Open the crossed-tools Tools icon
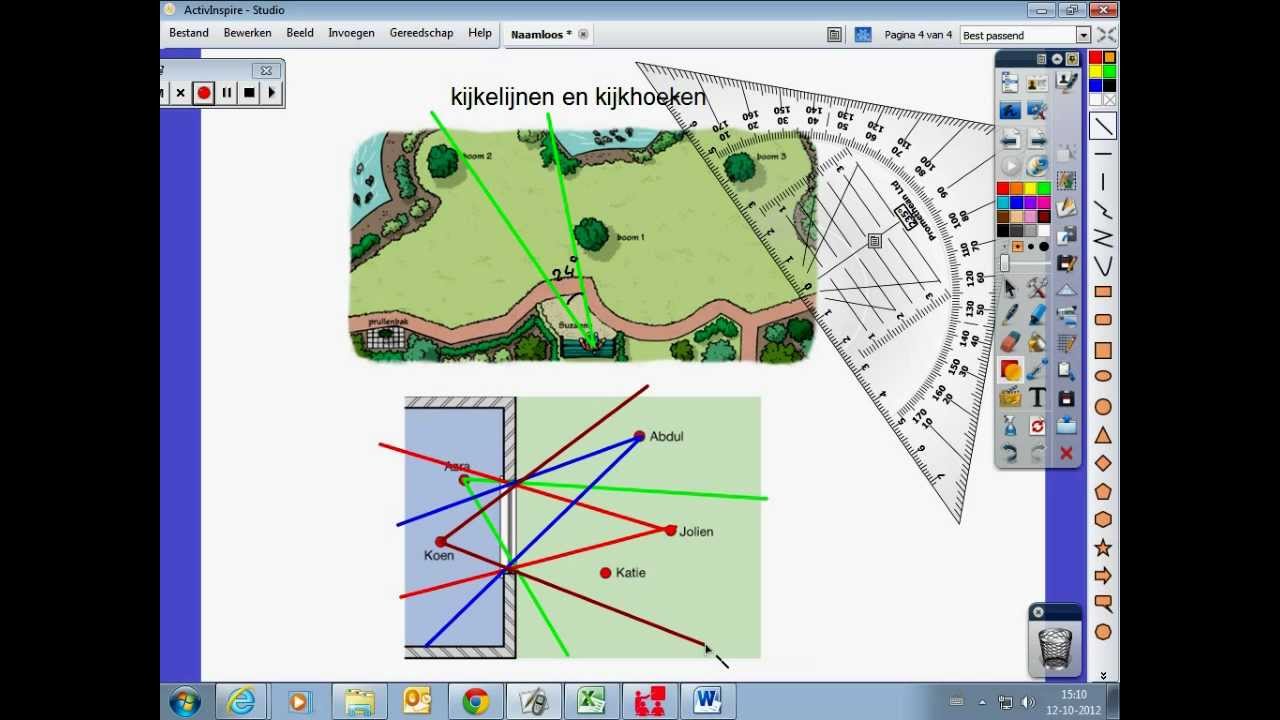1280x720 pixels. 1037,289
